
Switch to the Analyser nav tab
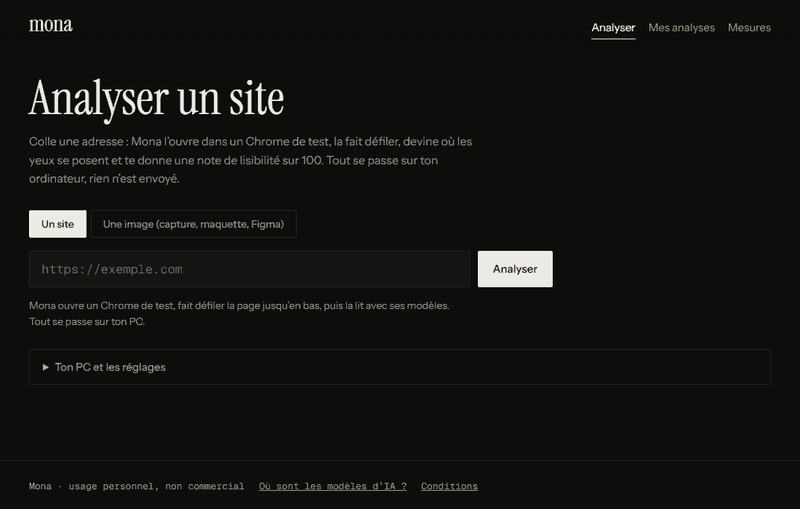613,28
